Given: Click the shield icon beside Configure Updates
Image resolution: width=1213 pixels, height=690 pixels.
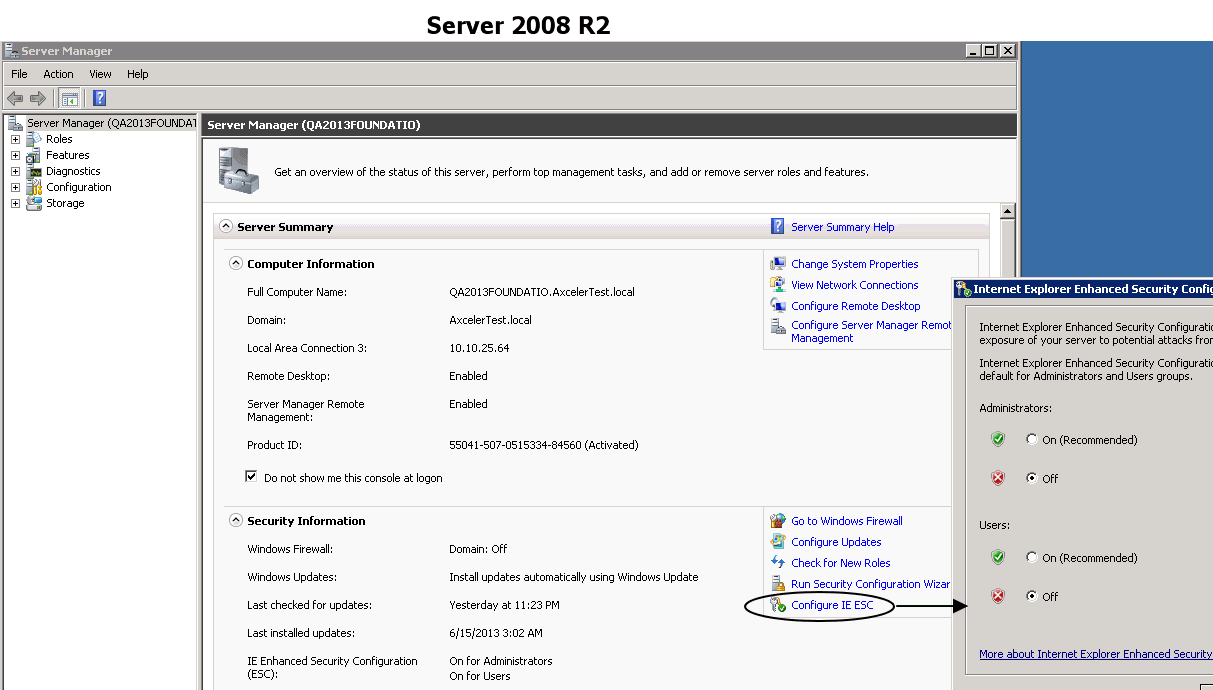Looking at the screenshot, I should [x=778, y=541].
